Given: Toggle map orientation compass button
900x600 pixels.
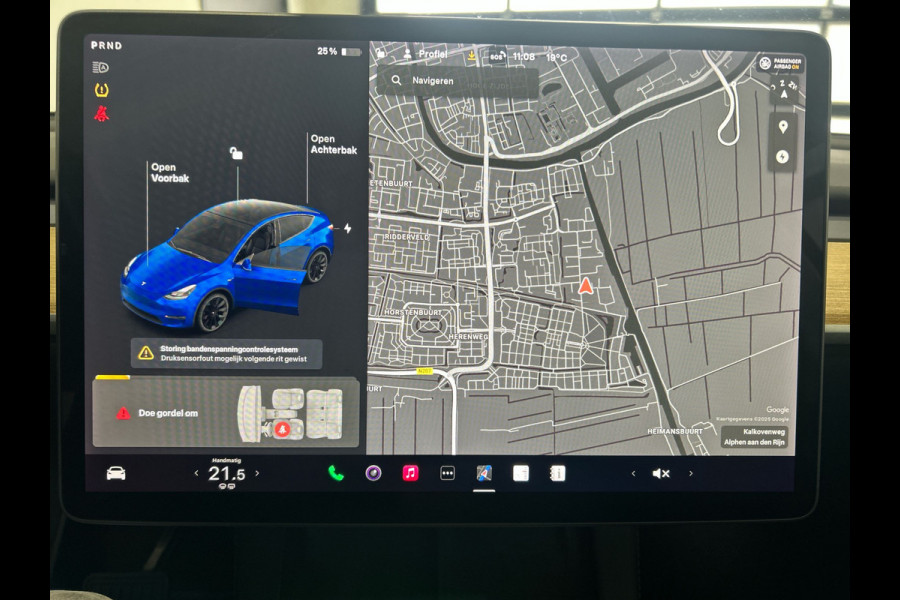Looking at the screenshot, I should pyautogui.click(x=782, y=94).
